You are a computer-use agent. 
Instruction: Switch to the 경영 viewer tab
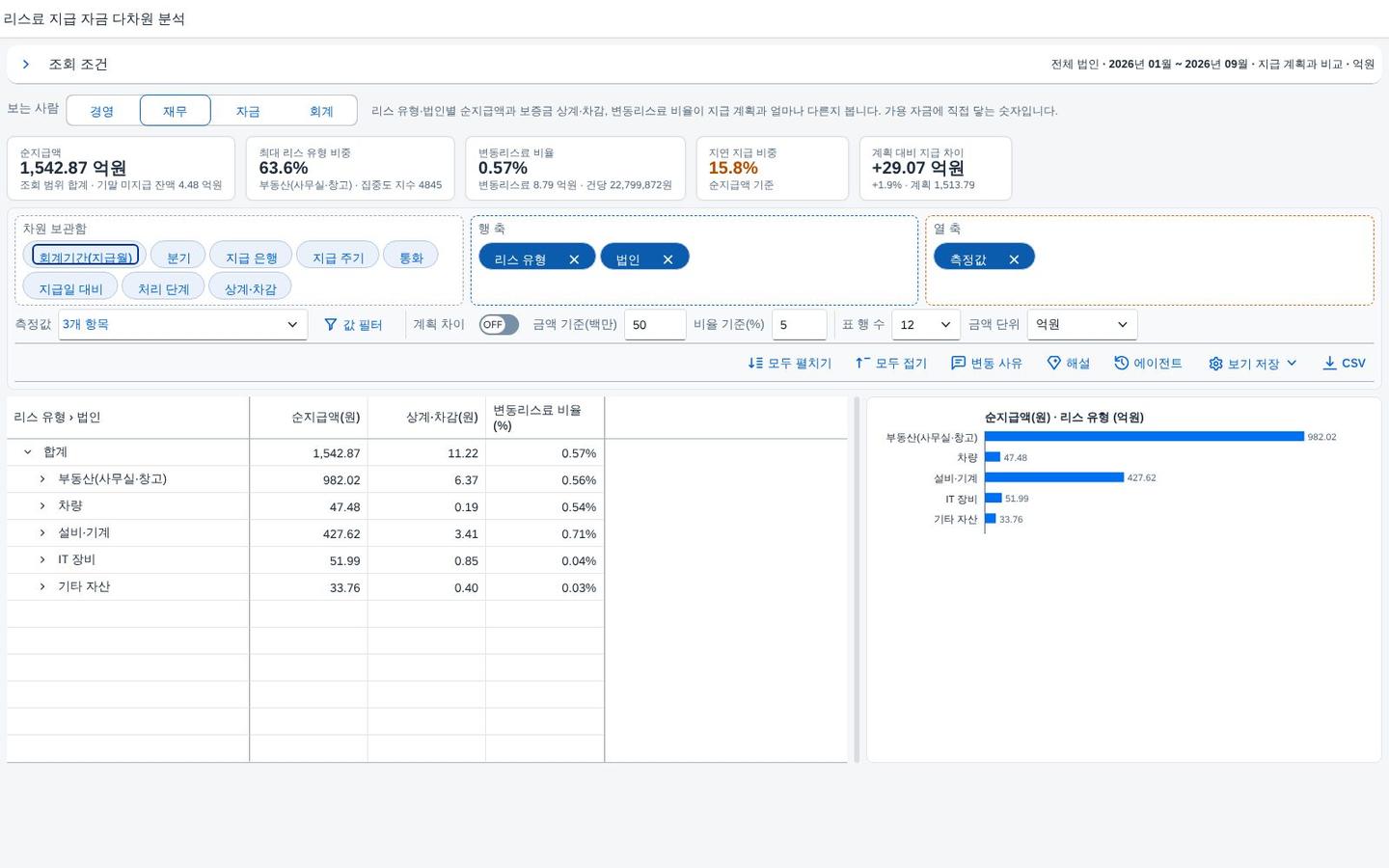[102, 111]
